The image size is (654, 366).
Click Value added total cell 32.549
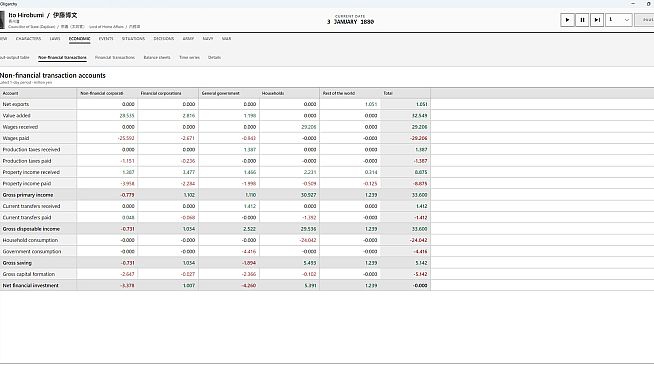point(420,115)
